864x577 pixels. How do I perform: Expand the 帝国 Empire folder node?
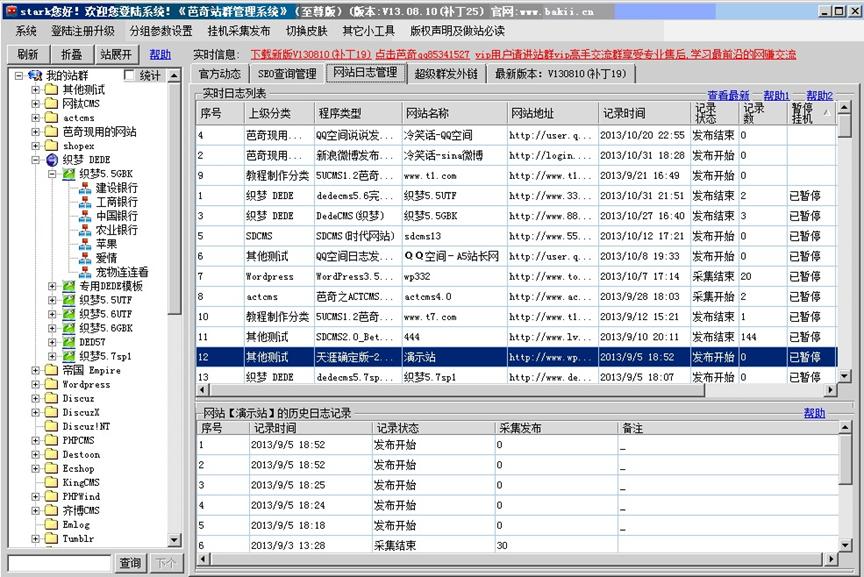pos(36,370)
